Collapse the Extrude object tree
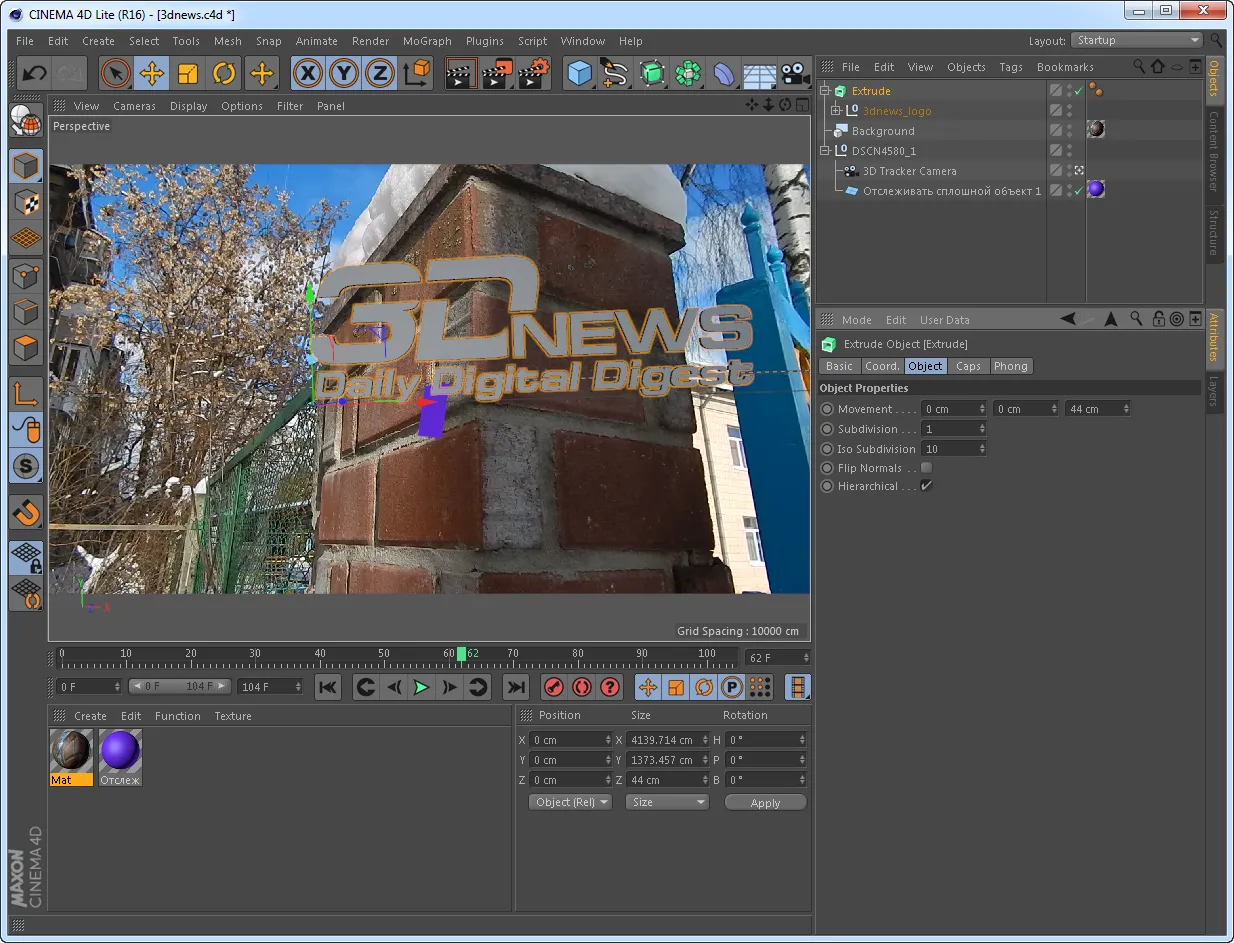The height and width of the screenshot is (943, 1234). pyautogui.click(x=825, y=91)
